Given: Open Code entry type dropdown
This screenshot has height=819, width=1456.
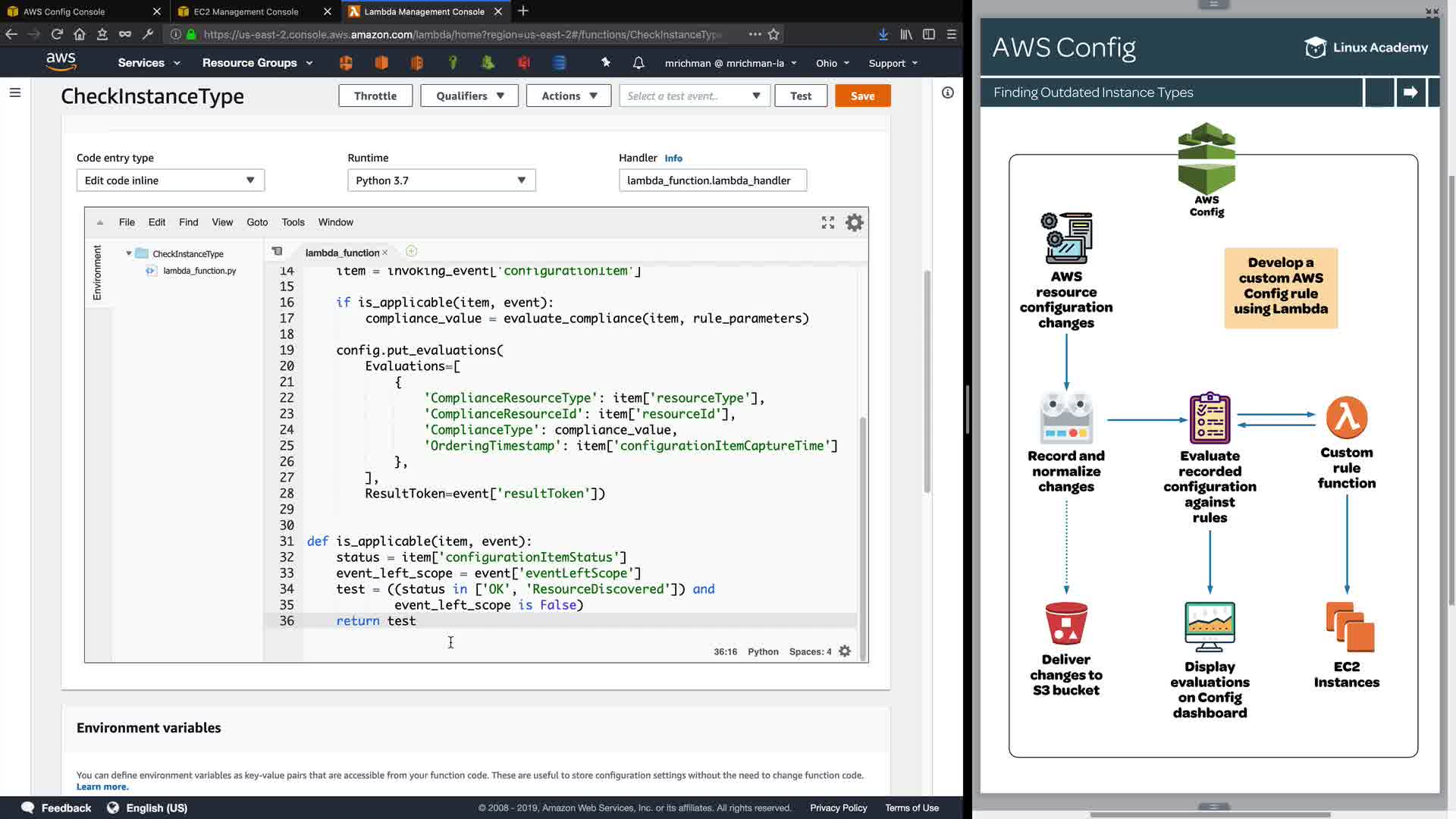Looking at the screenshot, I should click(x=170, y=180).
